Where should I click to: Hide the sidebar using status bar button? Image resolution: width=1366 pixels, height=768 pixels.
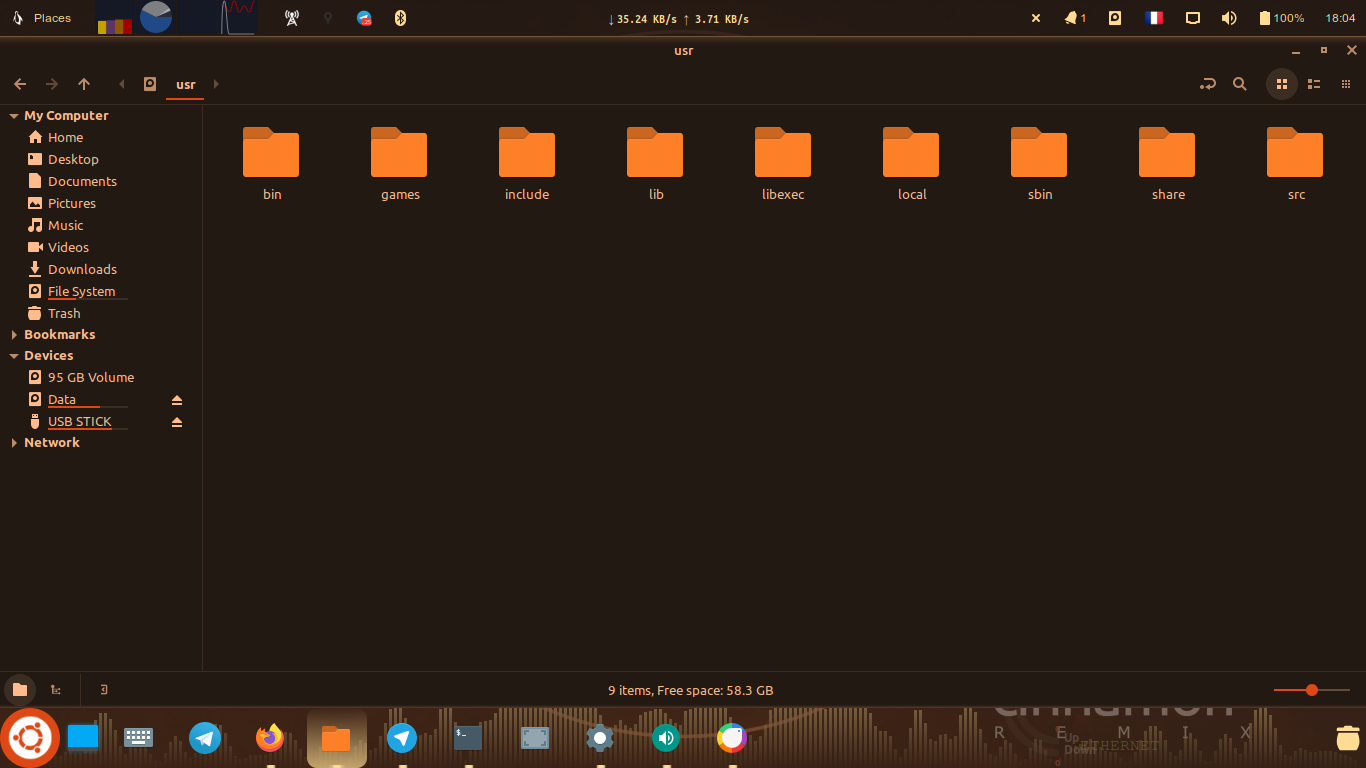point(104,690)
